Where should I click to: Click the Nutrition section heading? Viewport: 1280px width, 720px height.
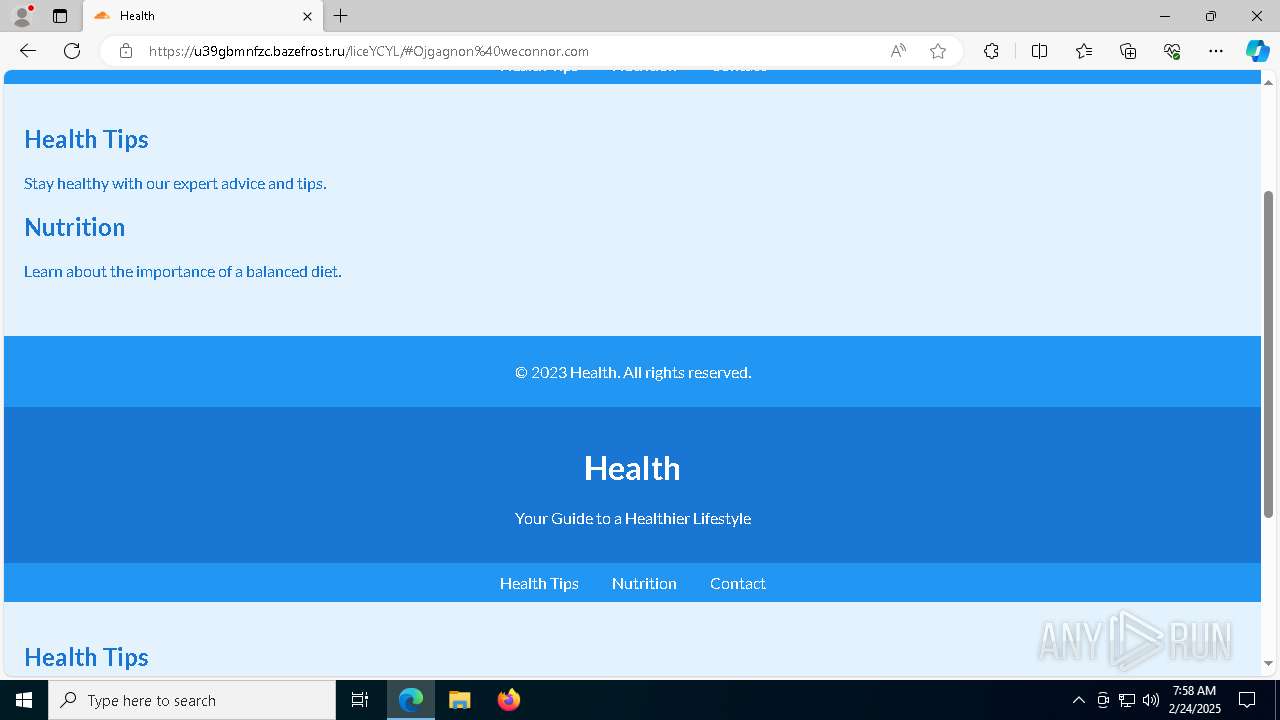pos(75,227)
